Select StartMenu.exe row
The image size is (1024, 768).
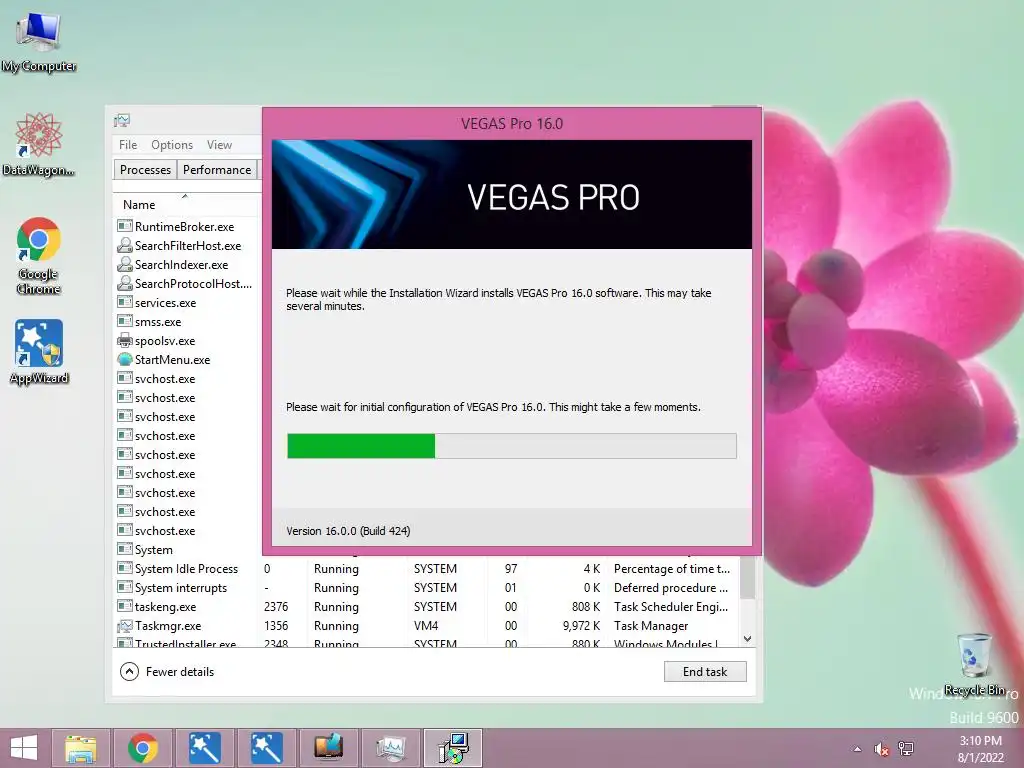187,360
